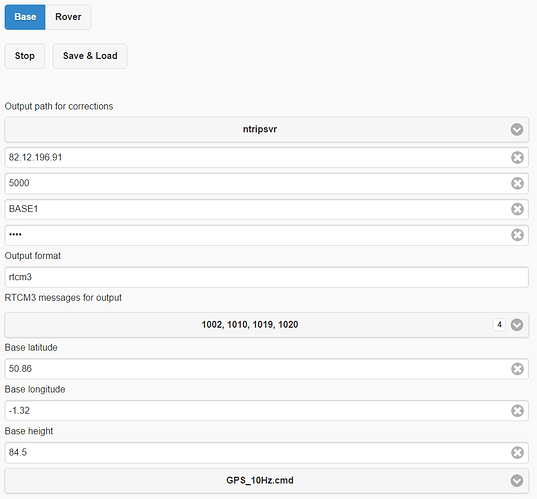Clear the Base longitude value
Viewport: 537px width, 499px height.
[x=517, y=411]
